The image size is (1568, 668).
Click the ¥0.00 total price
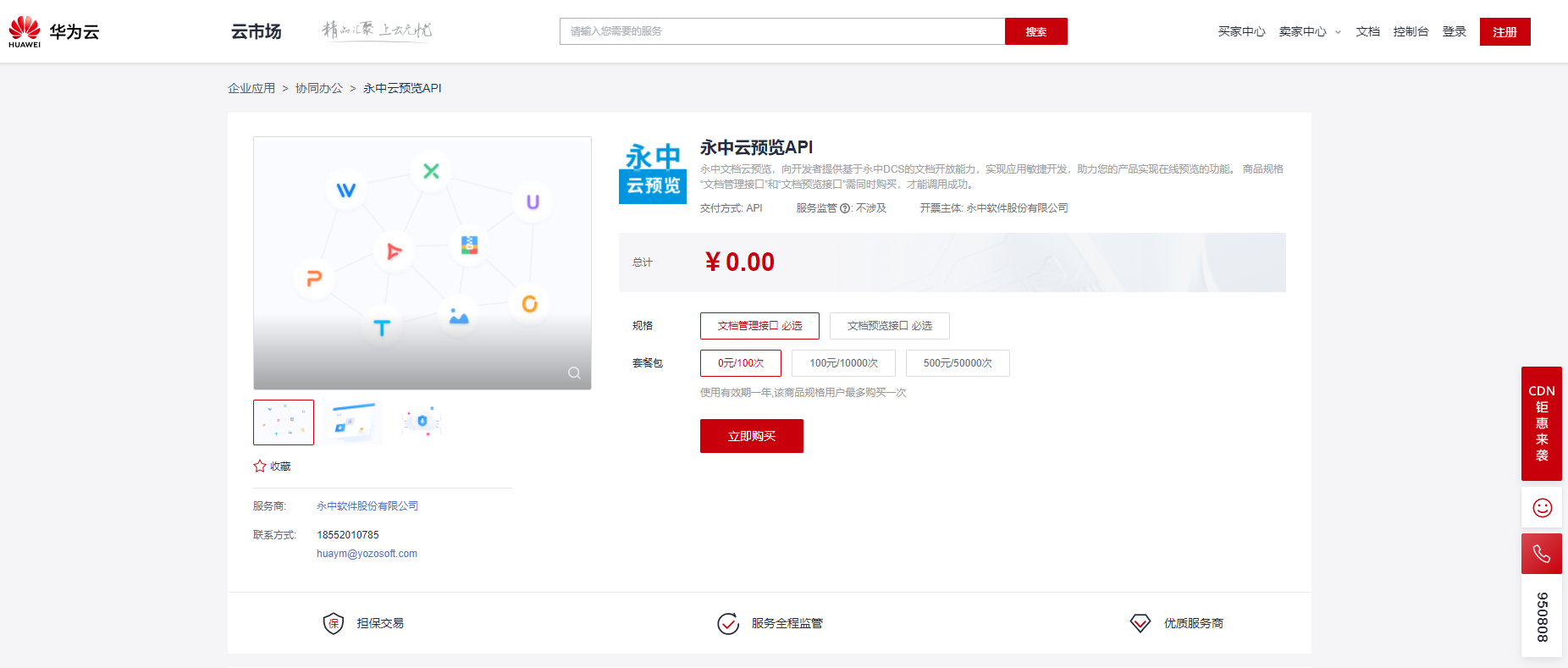pyautogui.click(x=740, y=262)
